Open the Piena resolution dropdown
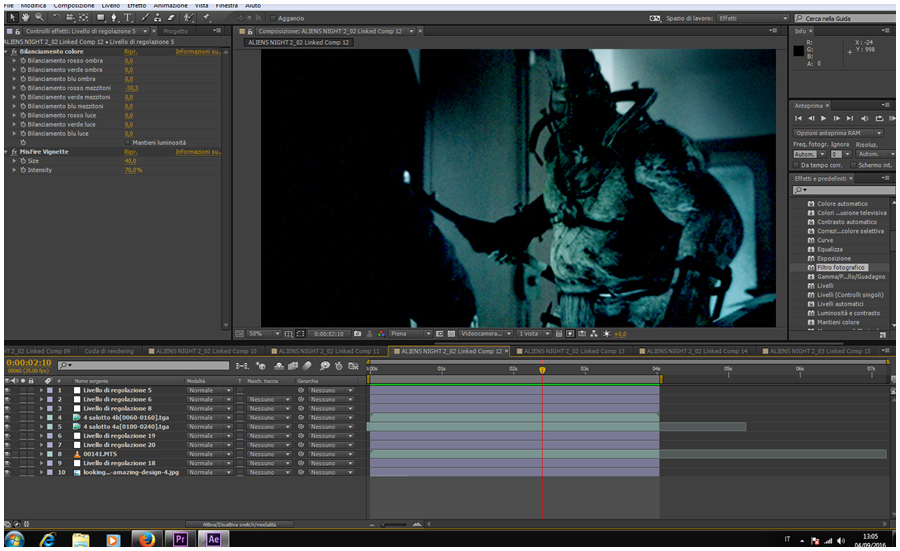 click(410, 333)
